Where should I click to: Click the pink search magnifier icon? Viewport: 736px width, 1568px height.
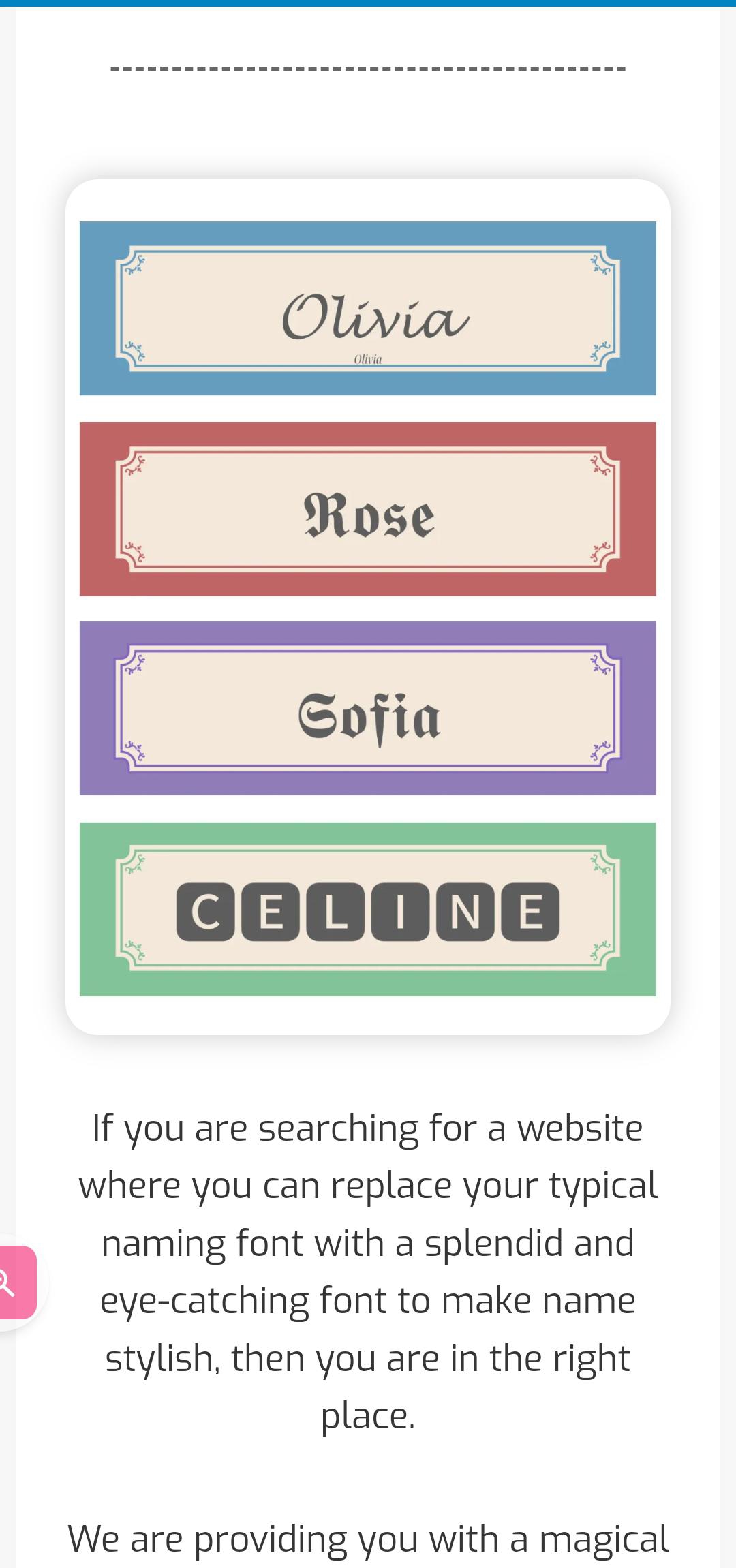tap(8, 1282)
